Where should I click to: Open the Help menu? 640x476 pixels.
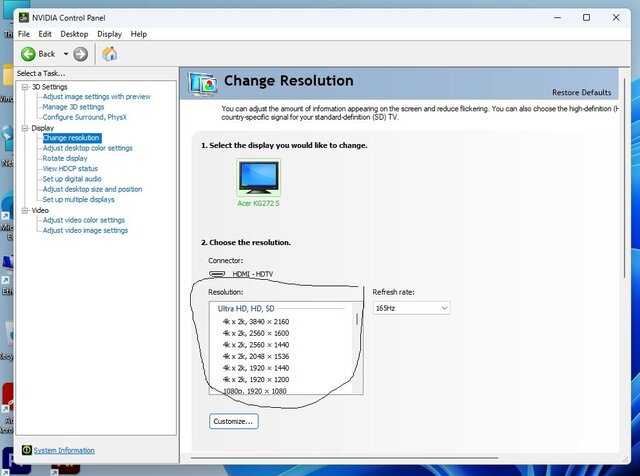pyautogui.click(x=139, y=34)
